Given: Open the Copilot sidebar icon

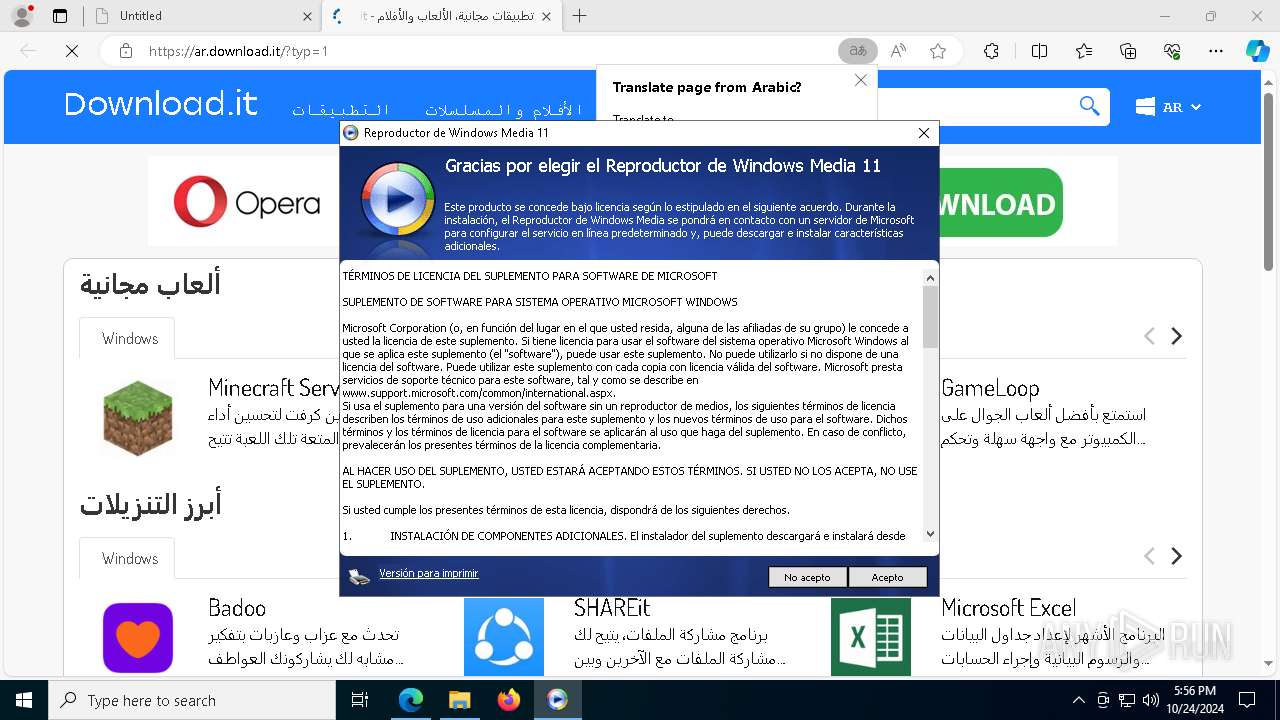Looking at the screenshot, I should tap(1258, 51).
